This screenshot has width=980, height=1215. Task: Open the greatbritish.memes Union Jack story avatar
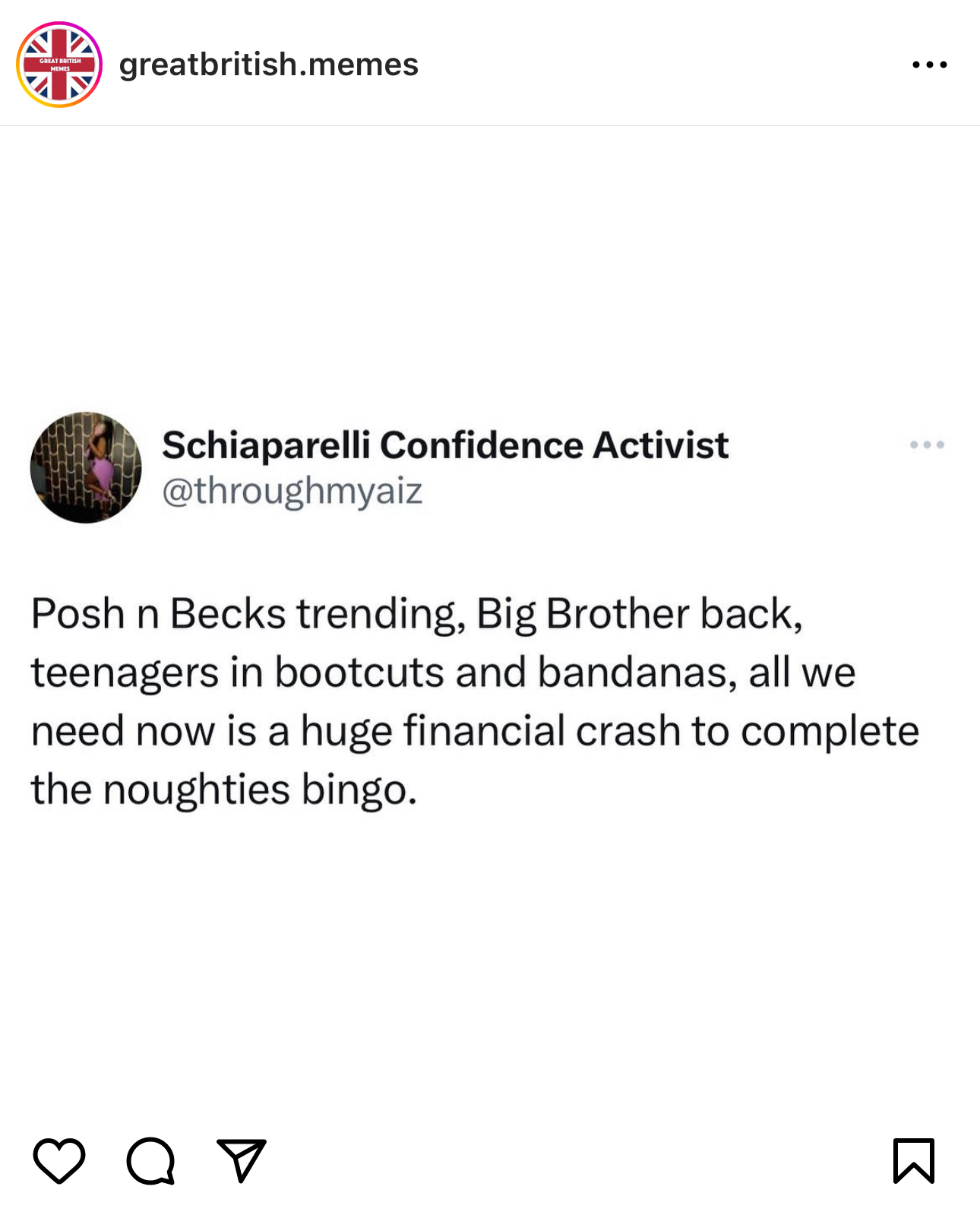(x=59, y=65)
